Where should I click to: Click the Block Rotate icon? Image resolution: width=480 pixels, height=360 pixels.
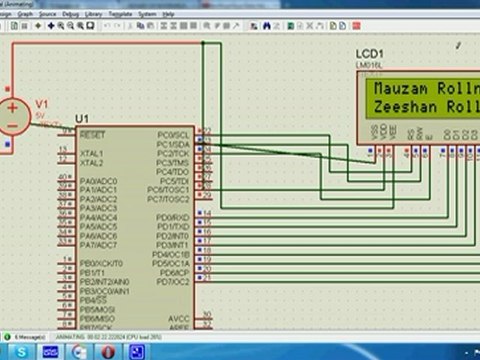coord(183,26)
